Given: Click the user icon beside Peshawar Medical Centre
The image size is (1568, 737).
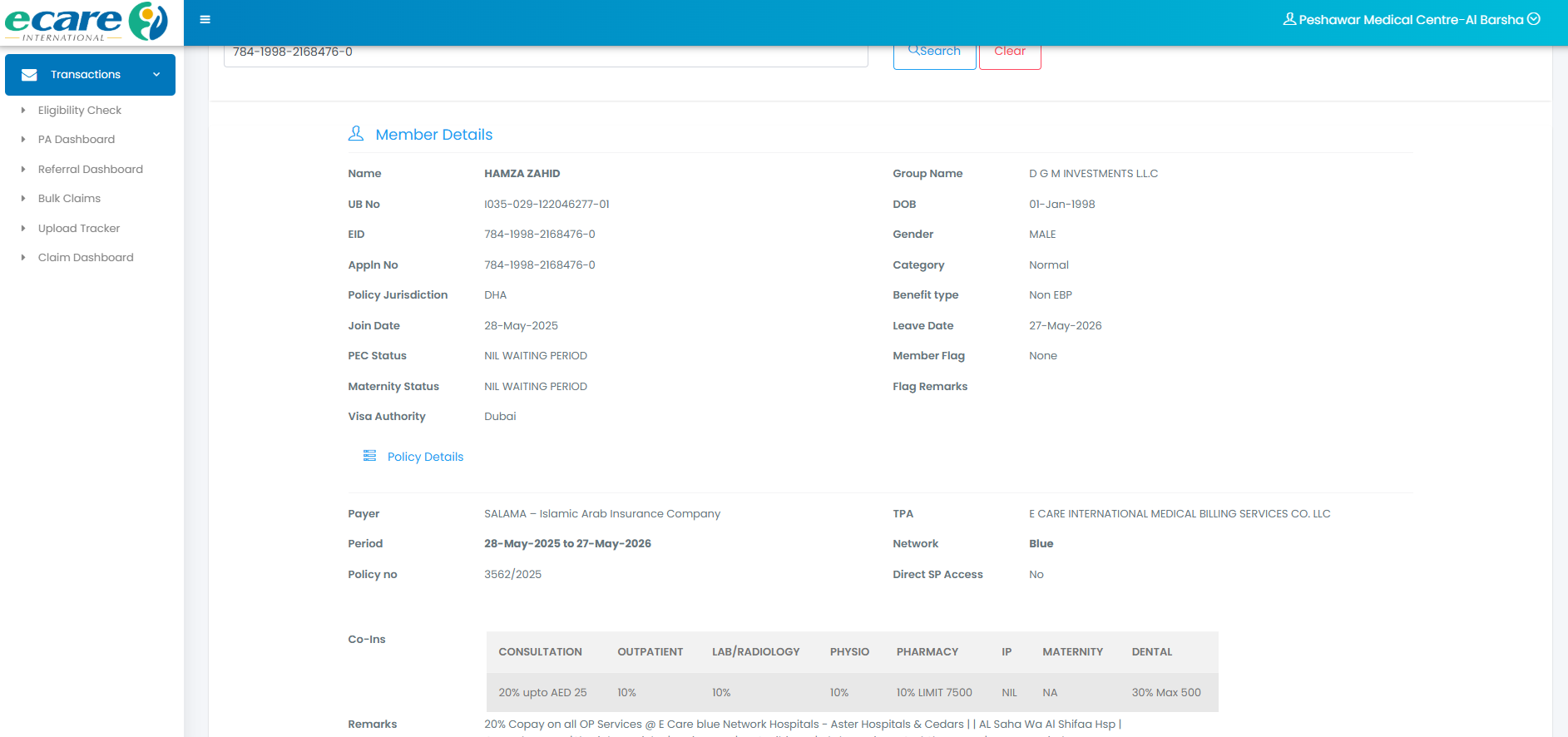Looking at the screenshot, I should [x=1289, y=19].
